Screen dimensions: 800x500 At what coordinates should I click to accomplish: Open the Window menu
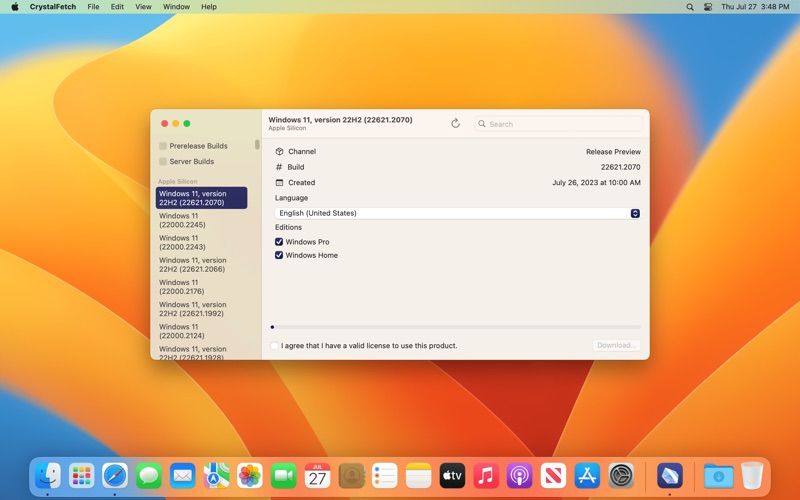177,7
